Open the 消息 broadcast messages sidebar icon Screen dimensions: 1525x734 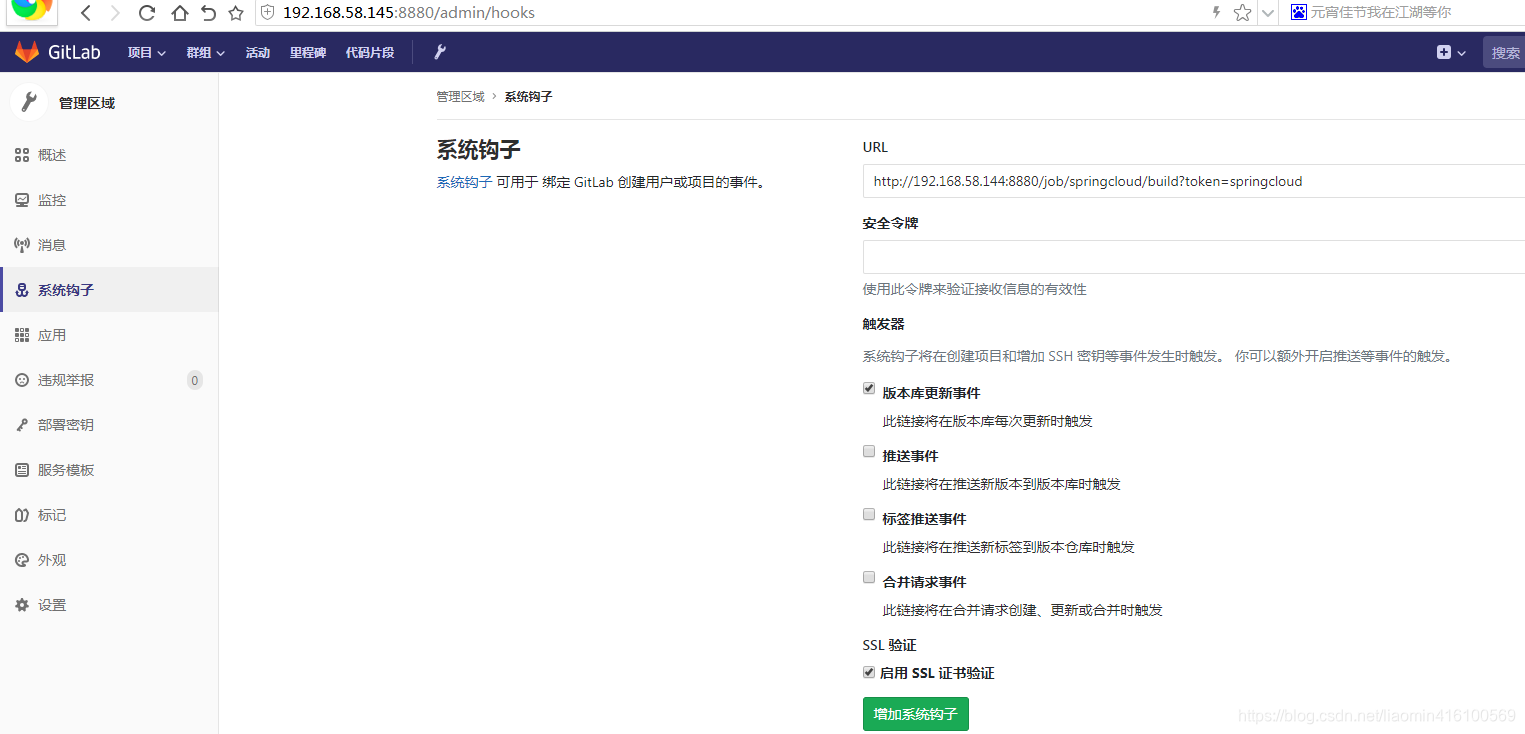[x=22, y=244]
